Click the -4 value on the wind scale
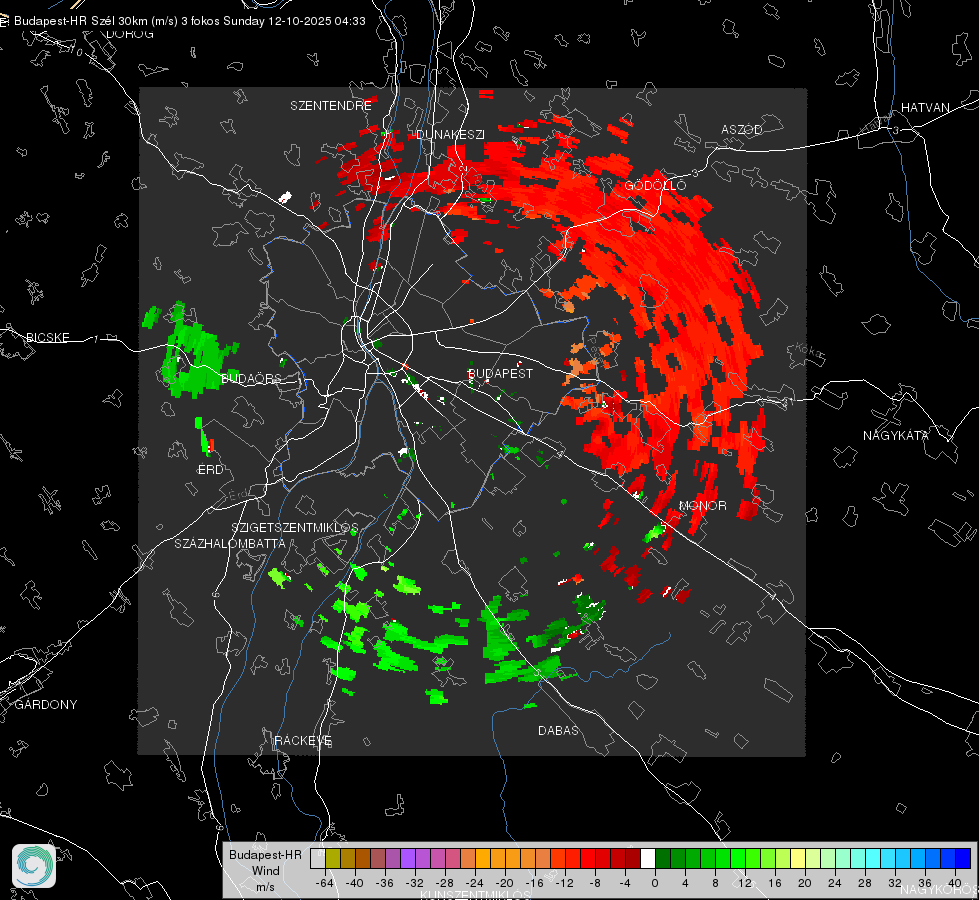Image resolution: width=979 pixels, height=900 pixels. click(x=624, y=883)
